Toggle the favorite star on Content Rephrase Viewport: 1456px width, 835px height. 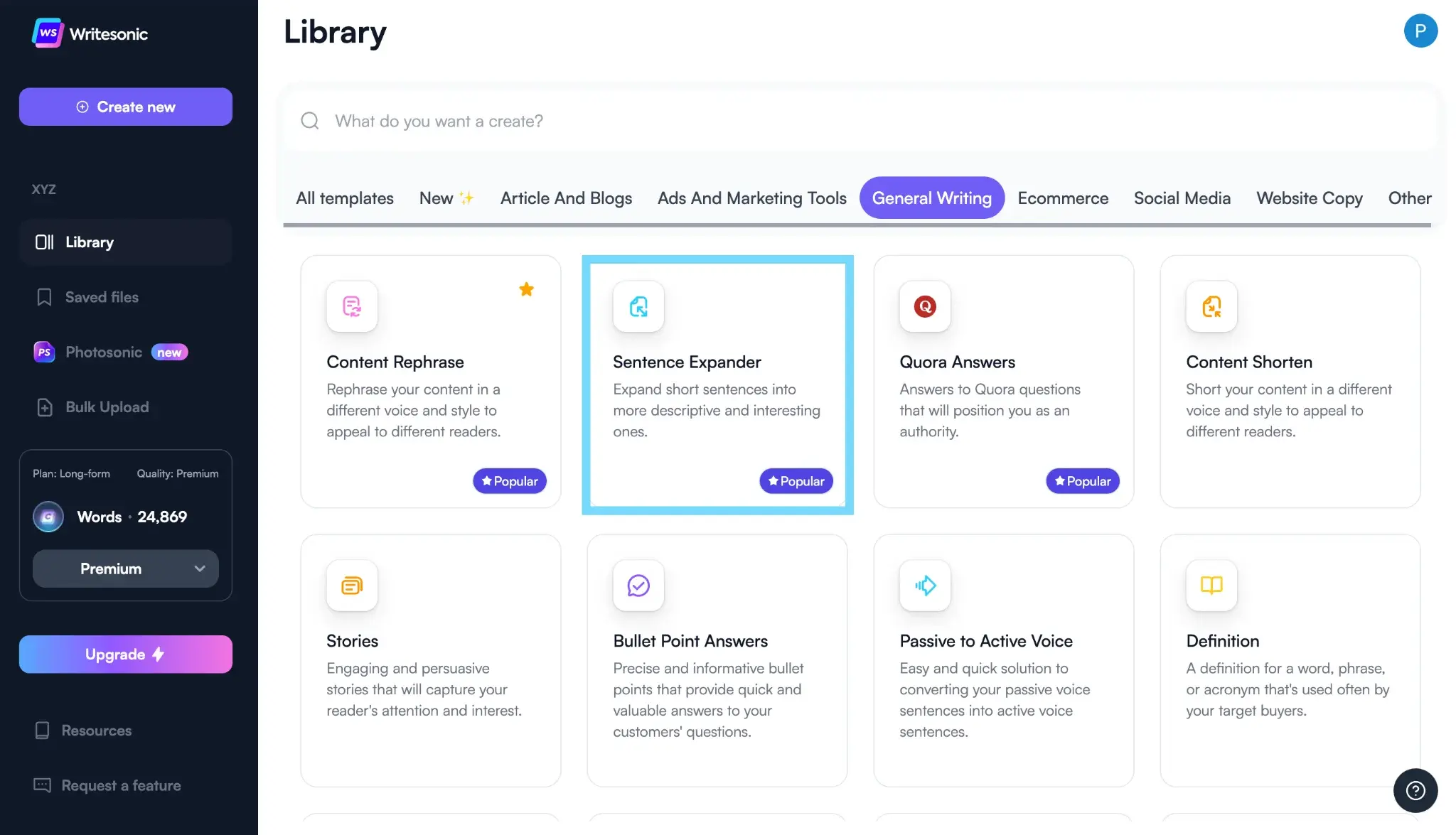point(526,289)
